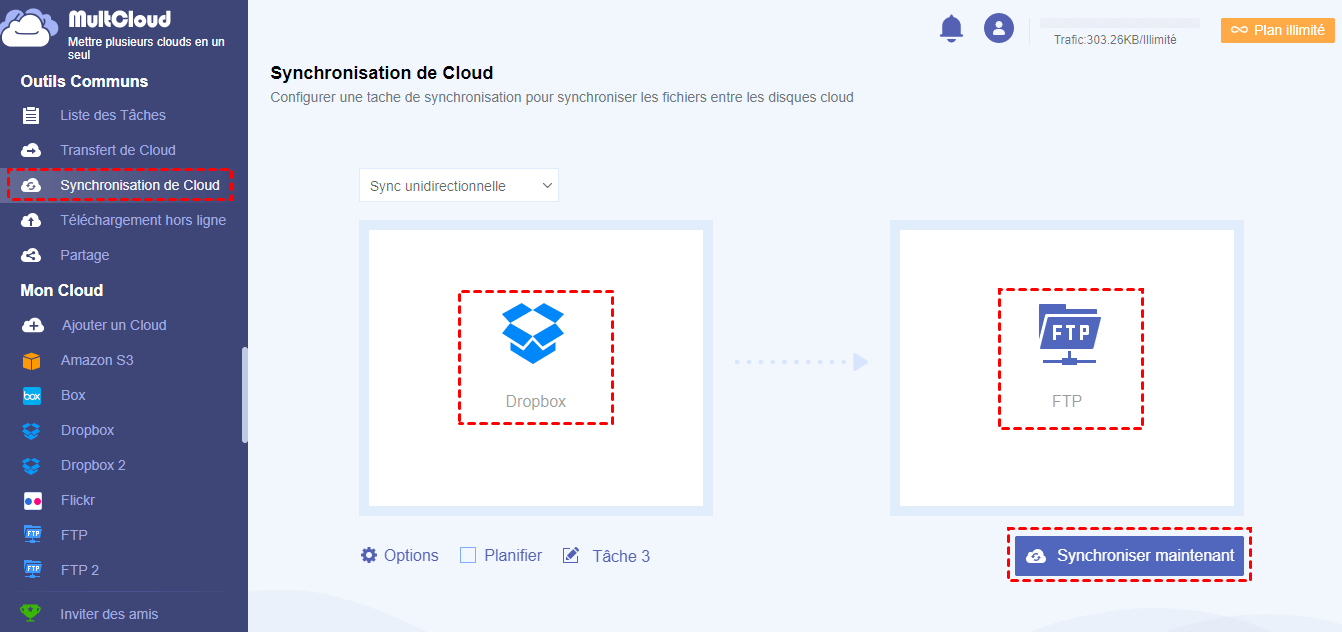Viewport: 1342px width, 632px height.
Task: Click the FTP icon in sidebar
Action: (x=32, y=535)
